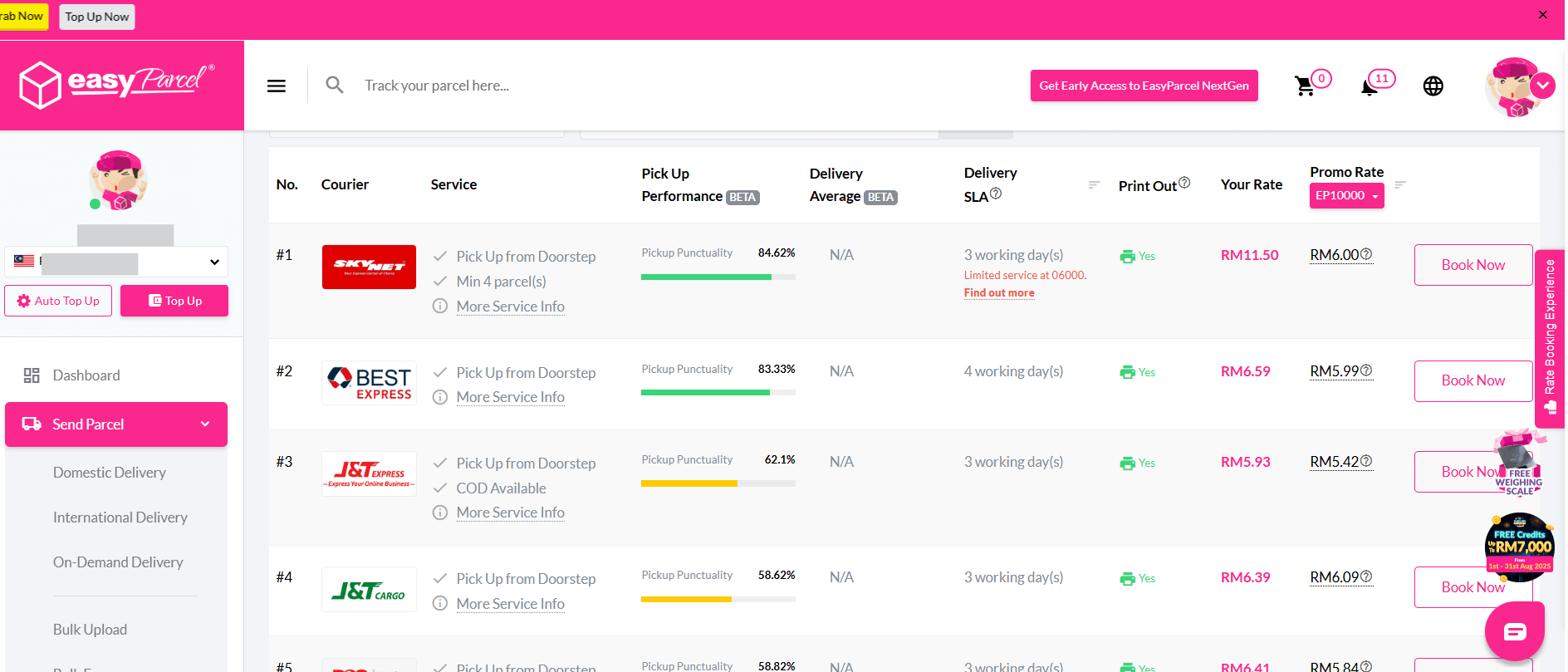
Task: Open the notifications bell icon
Action: tap(1370, 86)
